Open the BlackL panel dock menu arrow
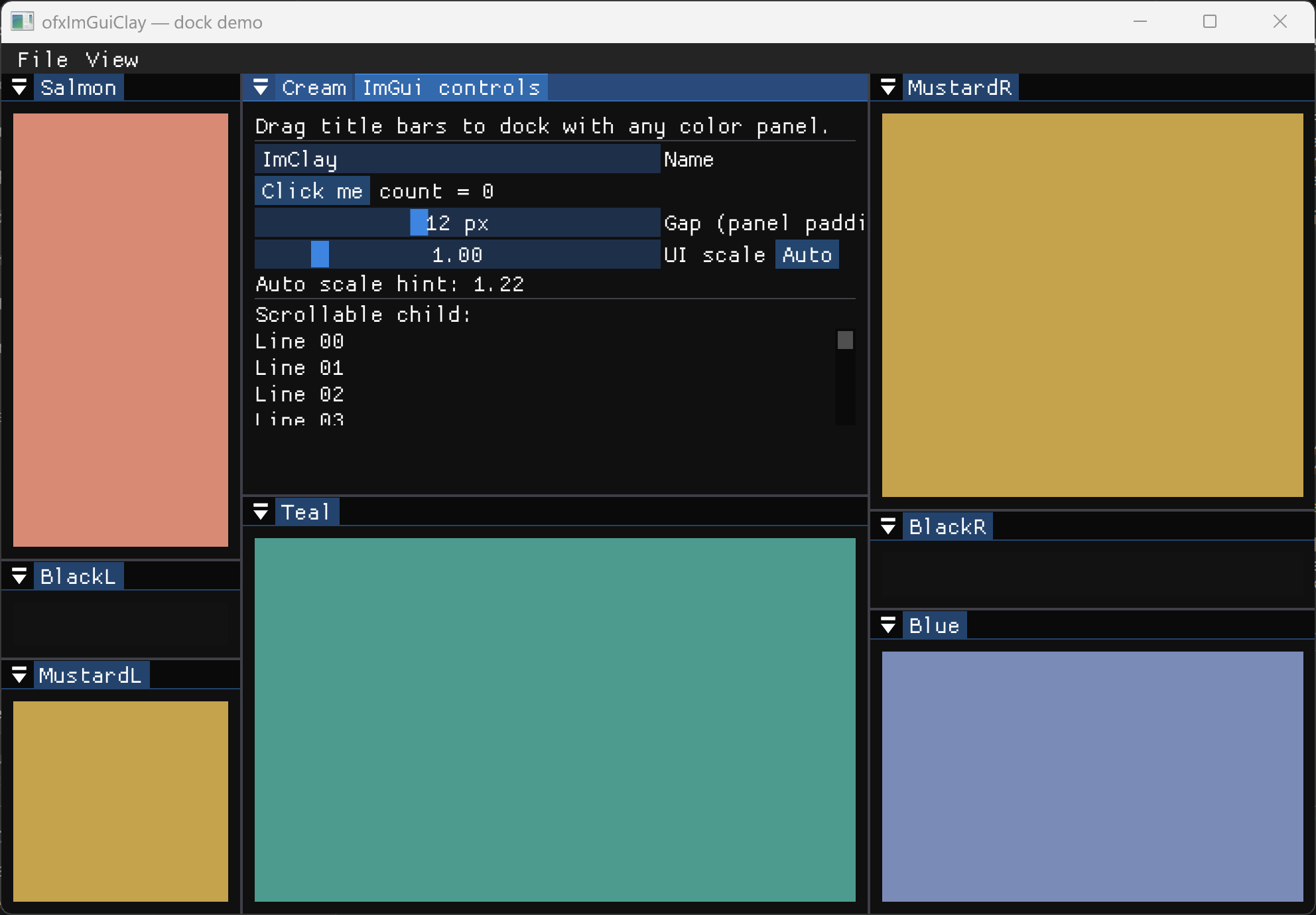Screen dimensions: 1316x915 [x=19, y=576]
